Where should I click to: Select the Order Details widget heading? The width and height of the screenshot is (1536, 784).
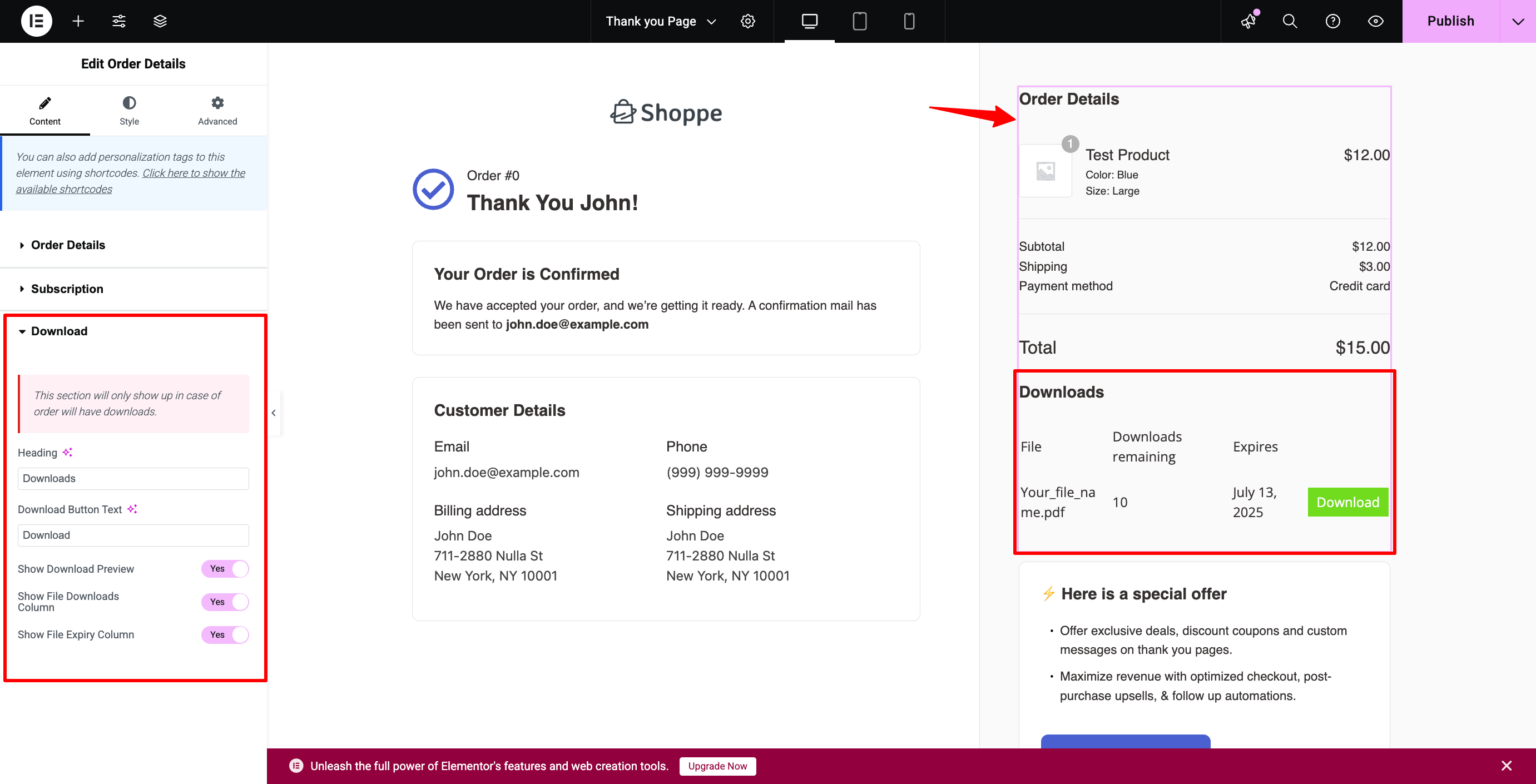(x=1068, y=99)
